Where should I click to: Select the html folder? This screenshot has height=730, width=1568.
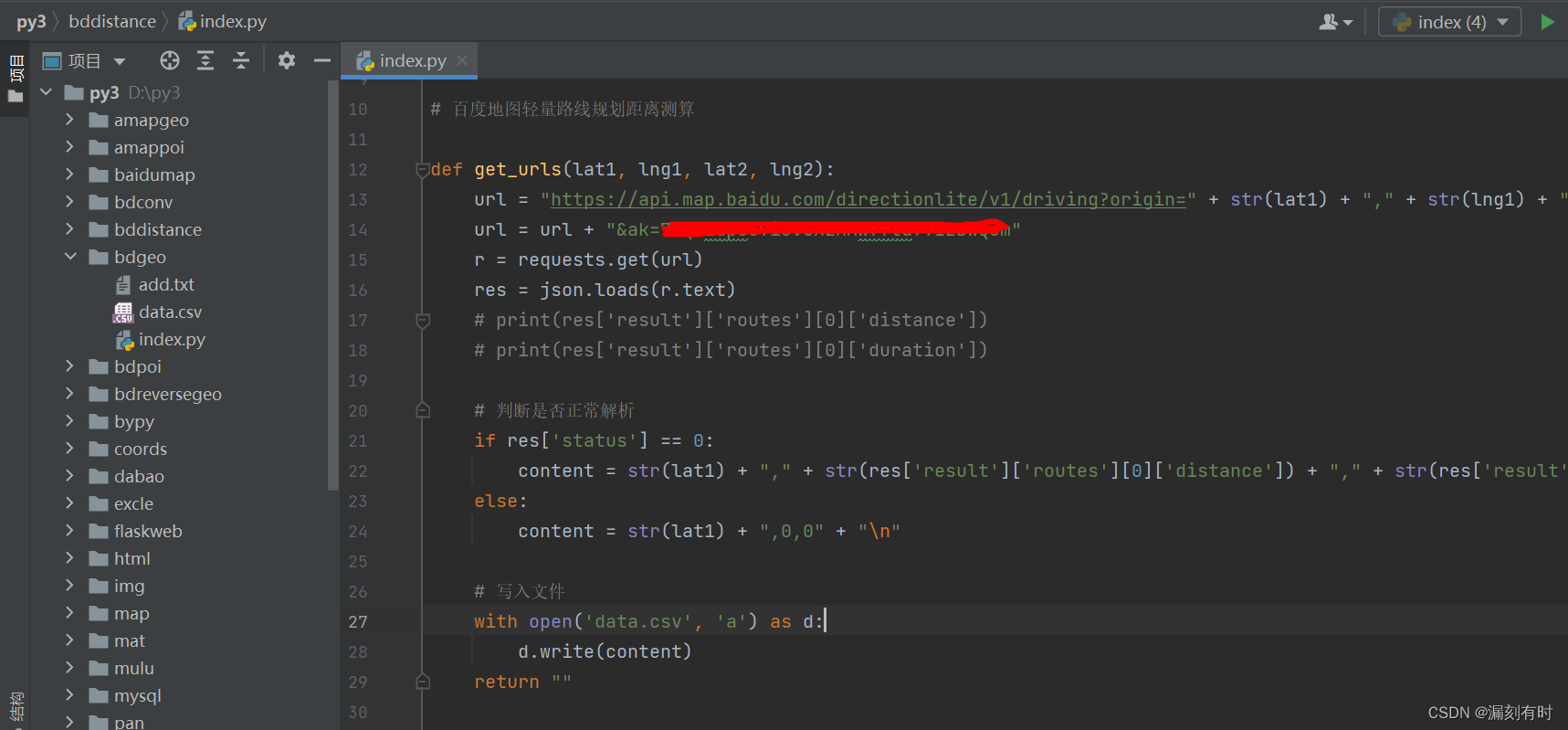click(x=120, y=558)
